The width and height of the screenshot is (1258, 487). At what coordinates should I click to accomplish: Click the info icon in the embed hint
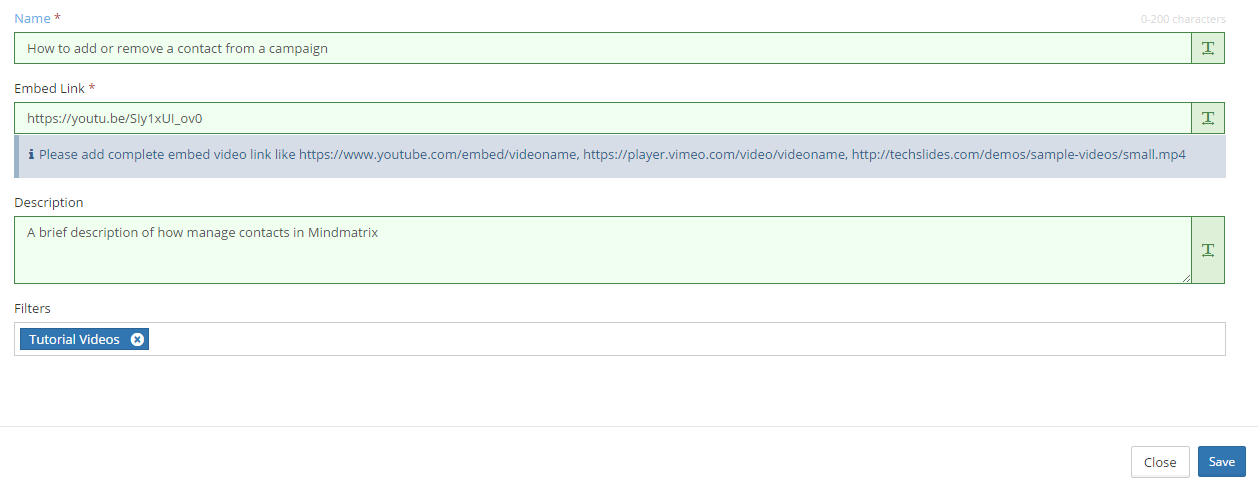31,156
